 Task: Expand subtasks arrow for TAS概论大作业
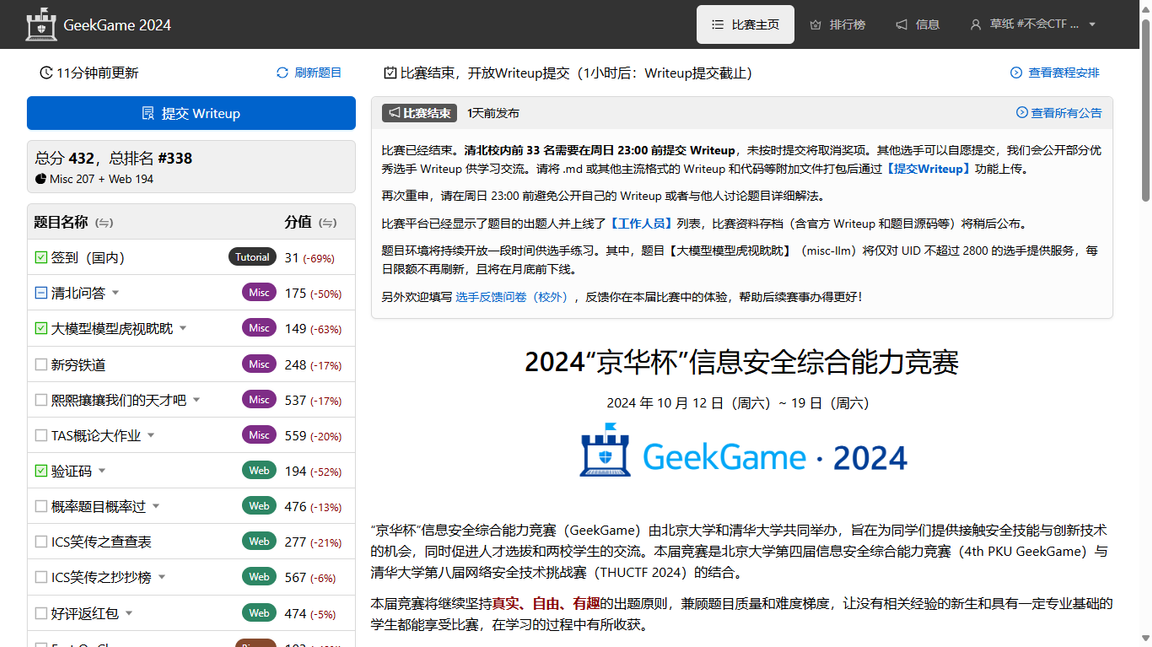click(151, 435)
